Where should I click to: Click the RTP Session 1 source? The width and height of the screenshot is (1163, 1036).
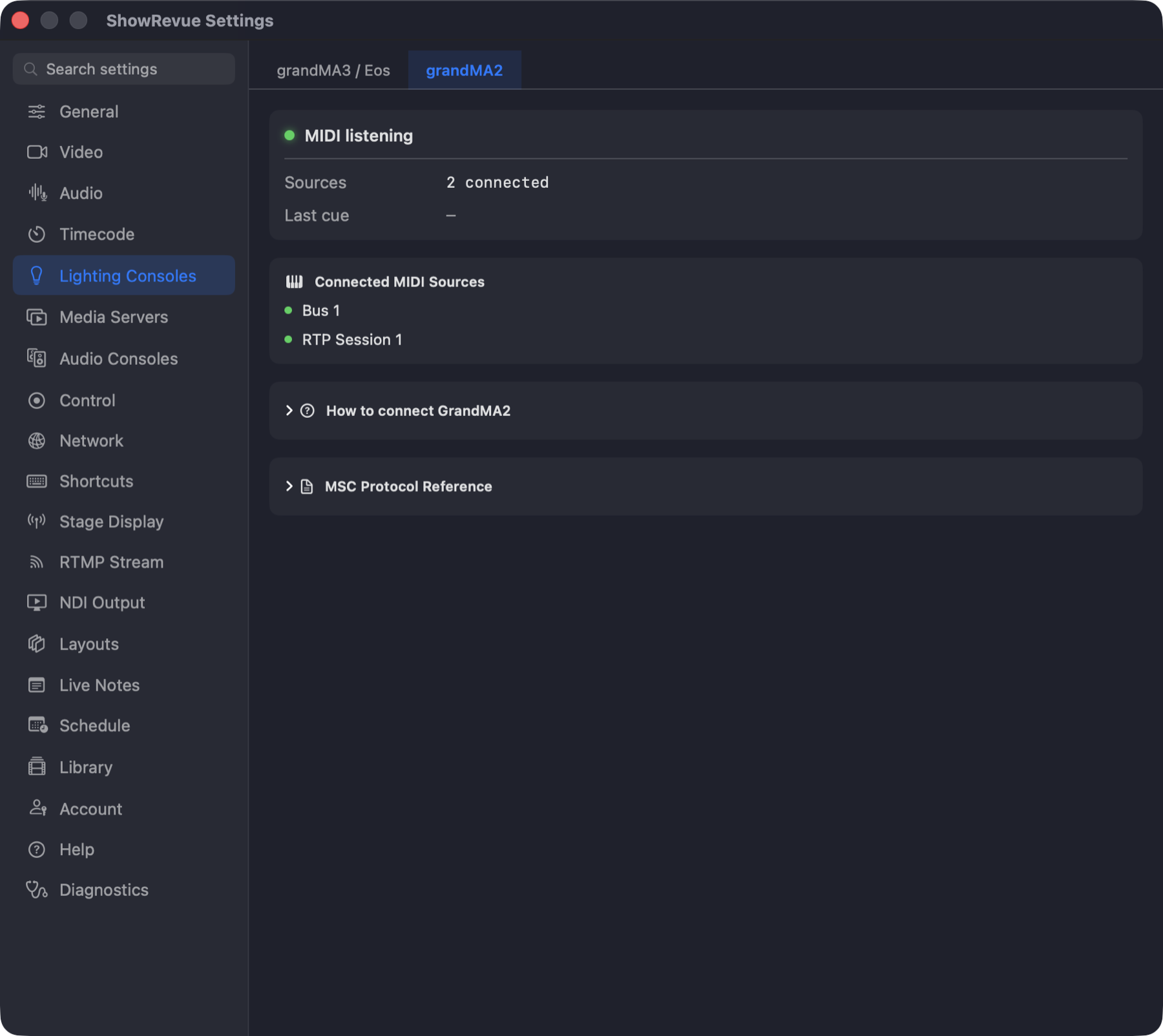(x=352, y=340)
